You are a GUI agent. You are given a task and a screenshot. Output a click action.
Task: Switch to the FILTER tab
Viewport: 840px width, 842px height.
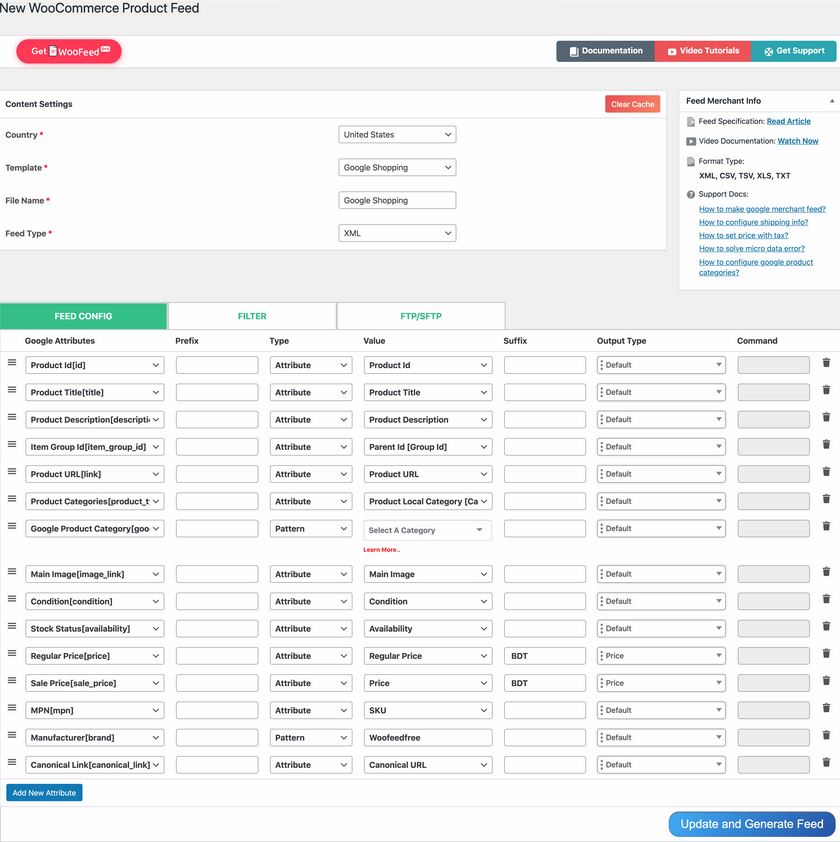click(252, 316)
